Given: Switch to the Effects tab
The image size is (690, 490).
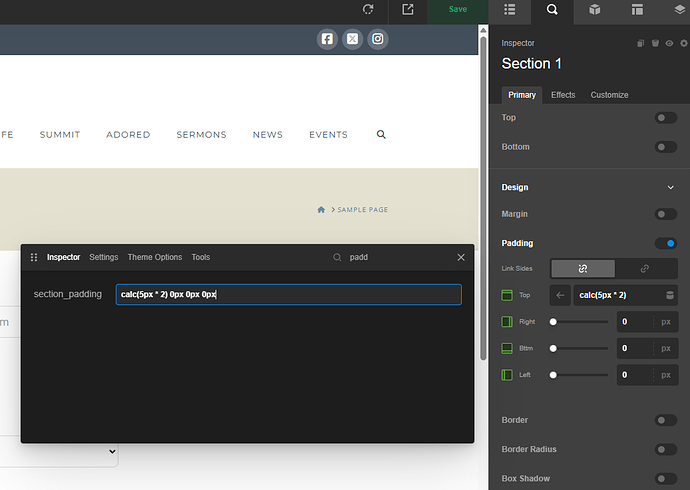Looking at the screenshot, I should [563, 95].
